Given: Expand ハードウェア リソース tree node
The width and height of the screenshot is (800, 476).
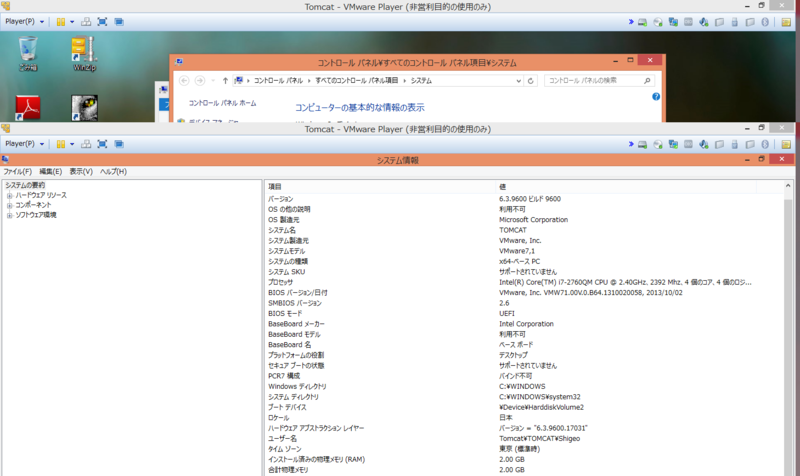Looking at the screenshot, I should click(x=10, y=196).
